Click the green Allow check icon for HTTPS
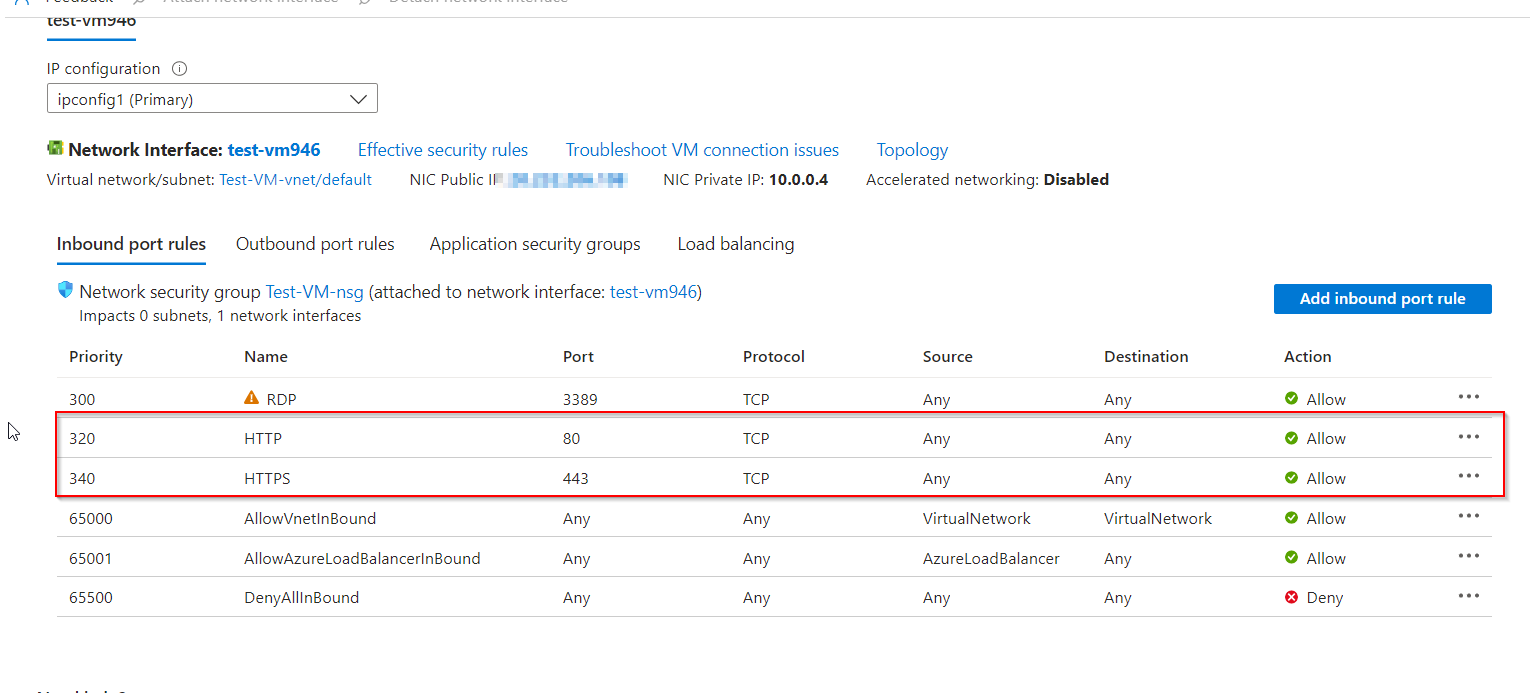Image resolution: width=1530 pixels, height=693 pixels. pos(1291,478)
